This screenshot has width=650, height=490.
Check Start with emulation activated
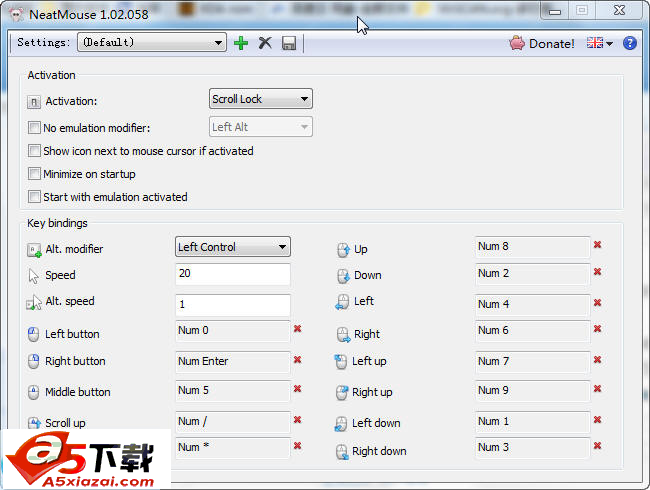pyautogui.click(x=34, y=196)
